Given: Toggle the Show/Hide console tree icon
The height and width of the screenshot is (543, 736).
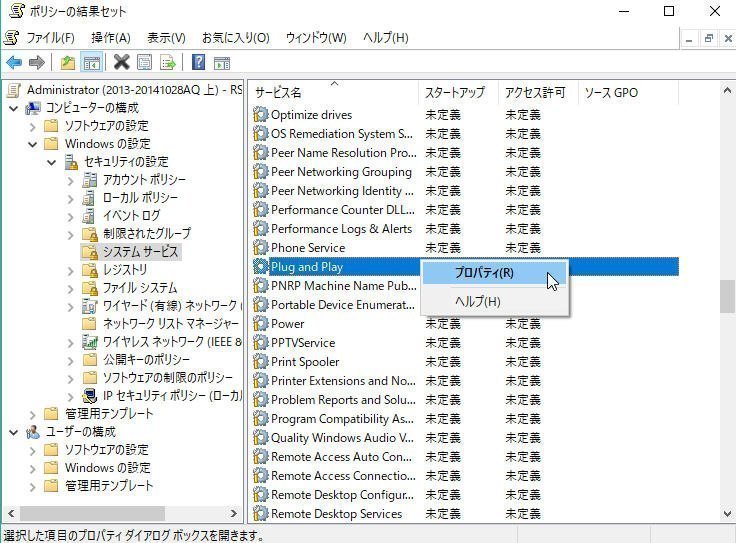Looking at the screenshot, I should [x=92, y=62].
